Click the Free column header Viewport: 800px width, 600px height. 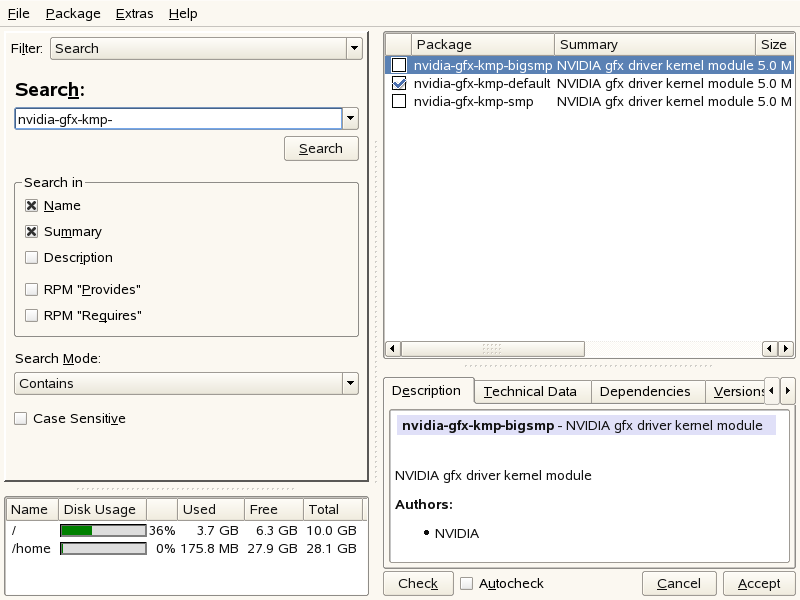click(273, 510)
